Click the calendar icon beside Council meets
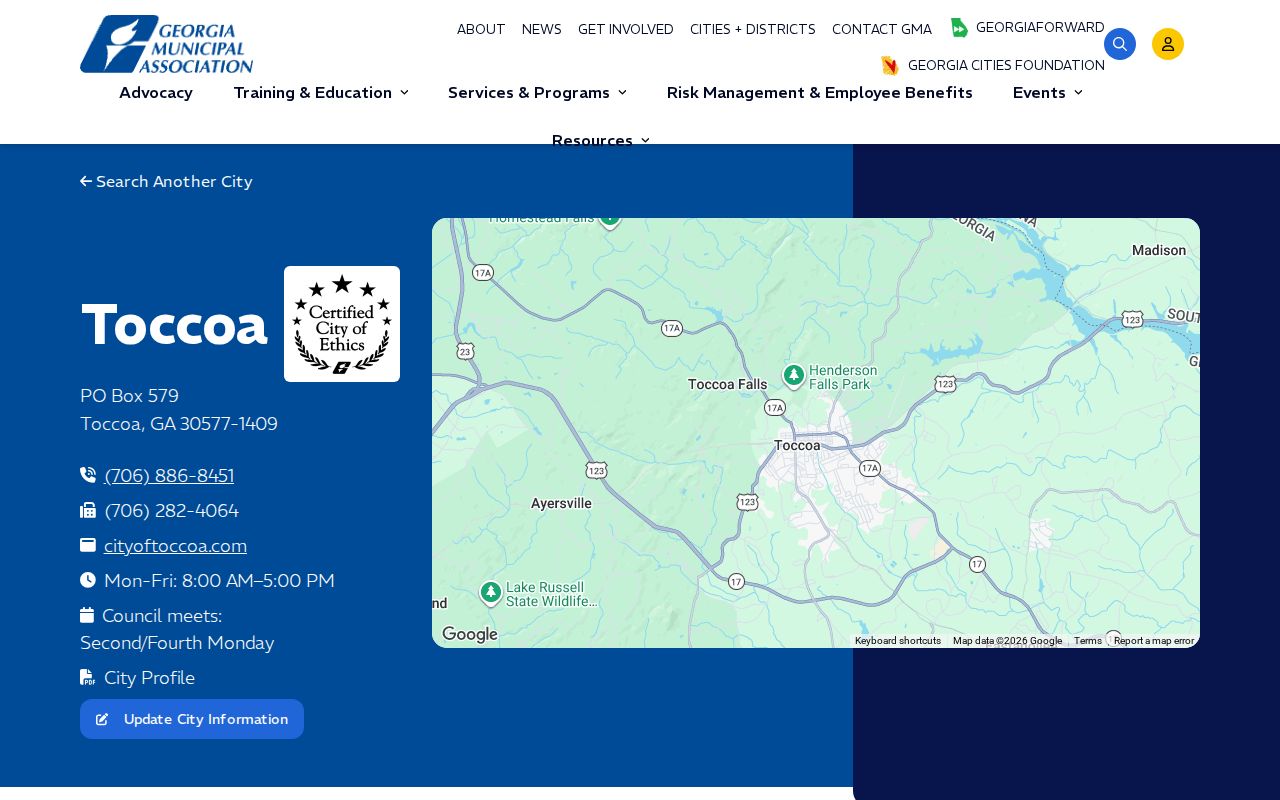The width and height of the screenshot is (1280, 800). pos(87,615)
